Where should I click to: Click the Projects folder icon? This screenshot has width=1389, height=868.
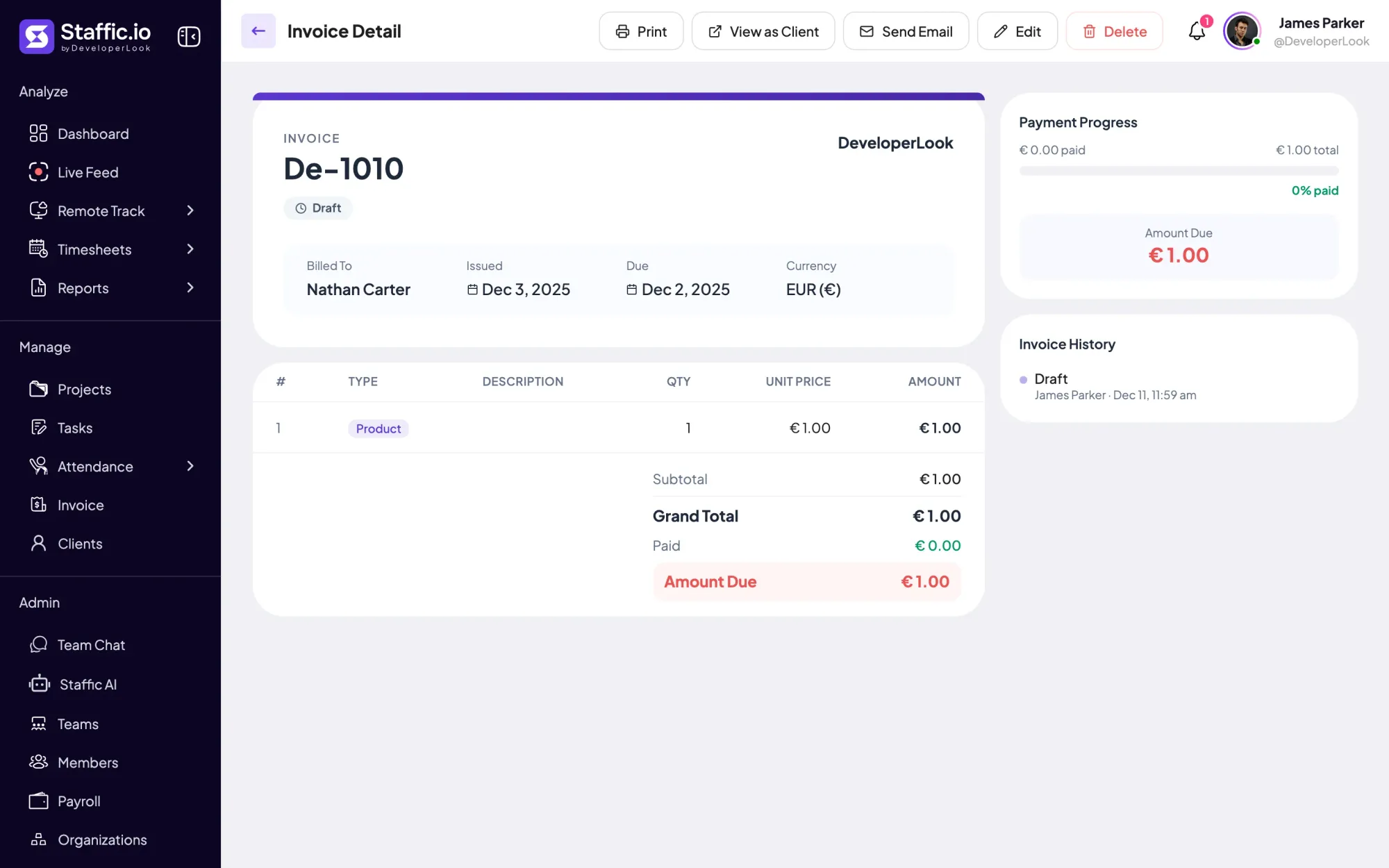39,389
